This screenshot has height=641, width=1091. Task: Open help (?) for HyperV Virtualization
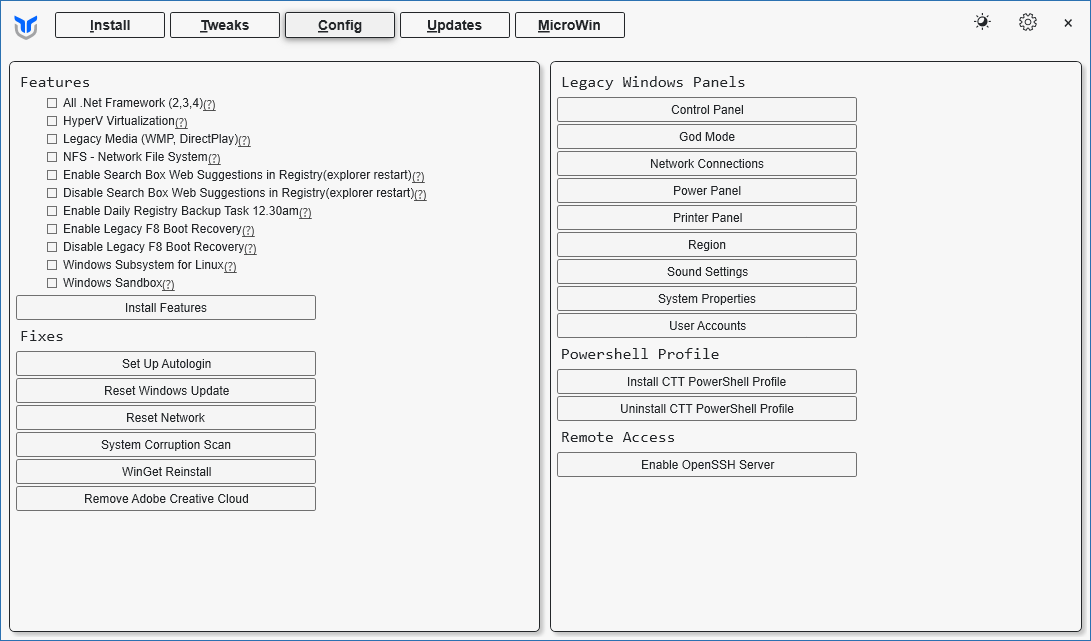pyautogui.click(x=181, y=122)
